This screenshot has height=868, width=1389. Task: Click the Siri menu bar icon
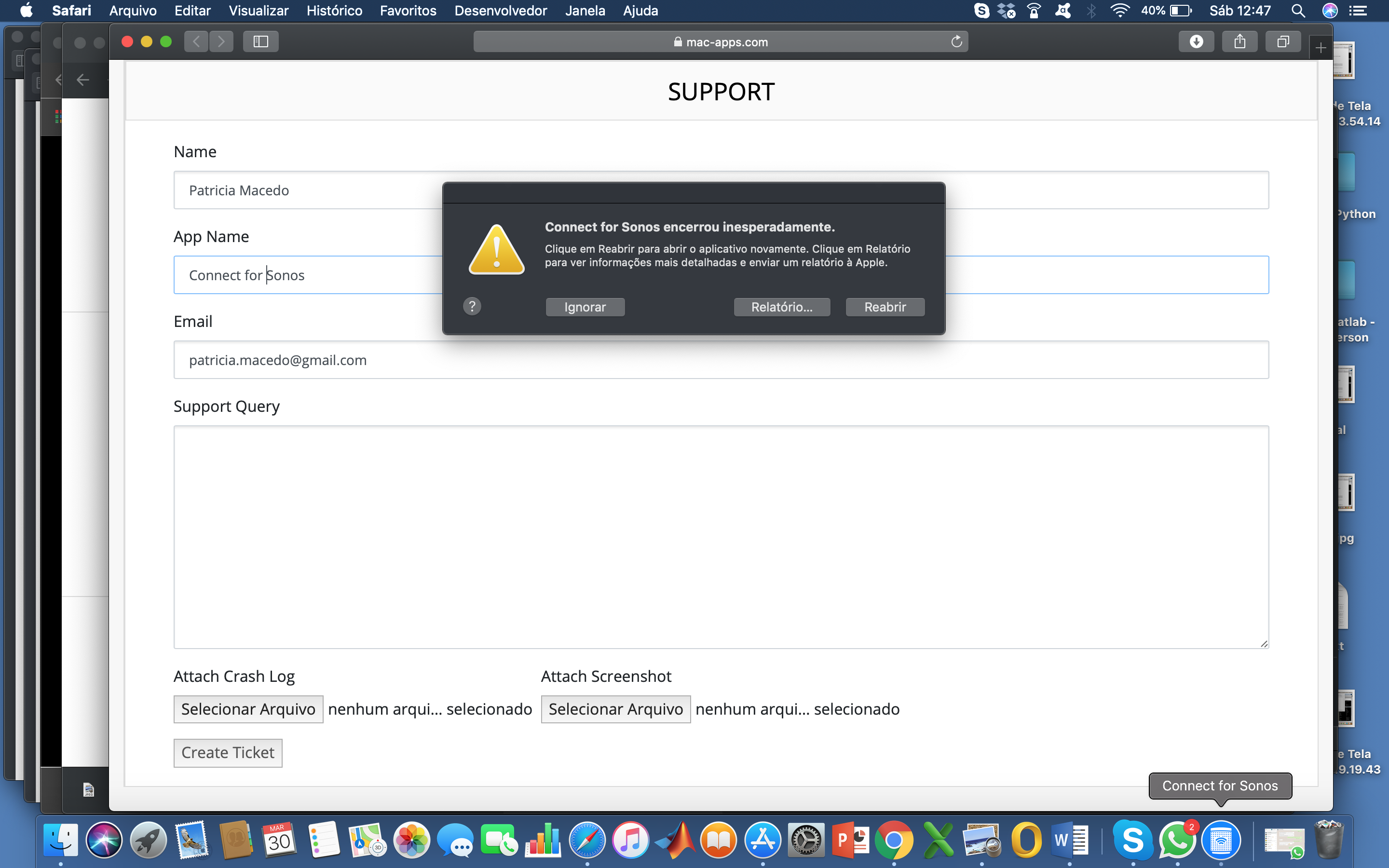1330,10
